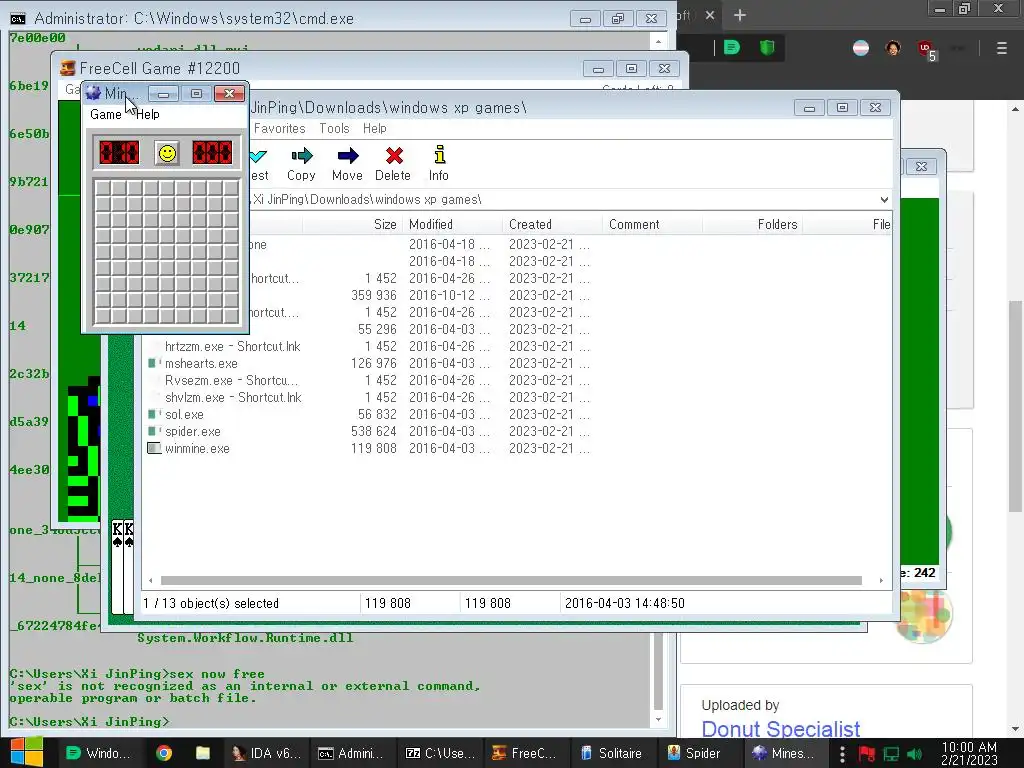Click FreeCell title bar icon
Screen dimensions: 1024x768
(67, 68)
